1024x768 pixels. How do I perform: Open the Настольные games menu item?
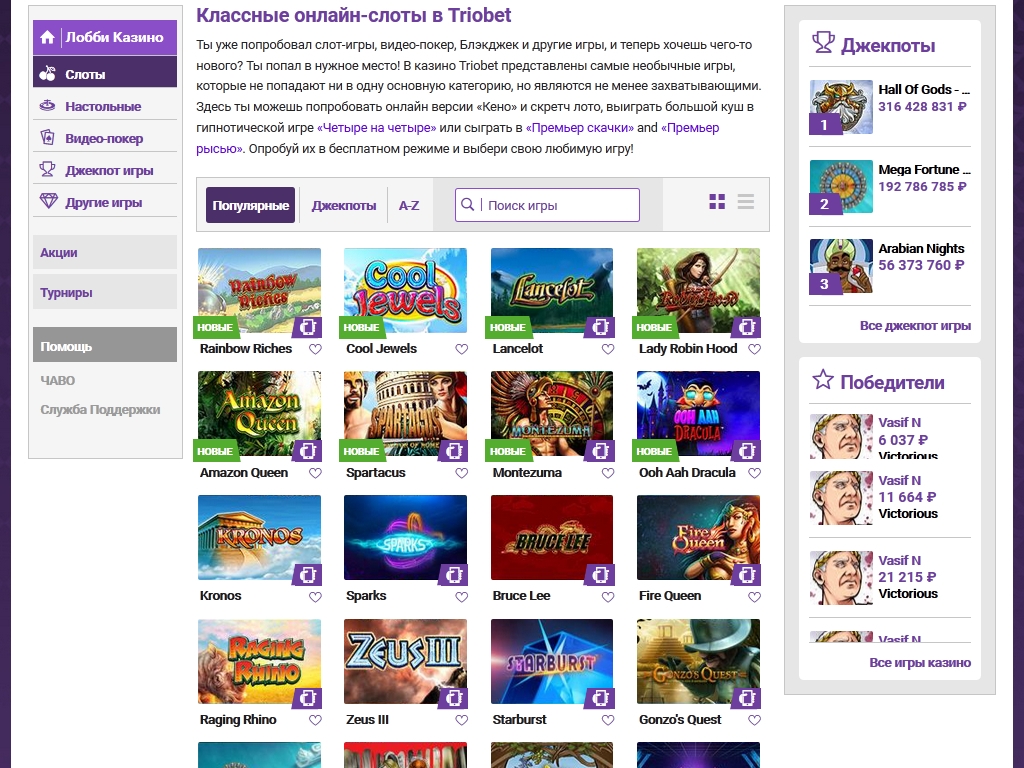103,106
